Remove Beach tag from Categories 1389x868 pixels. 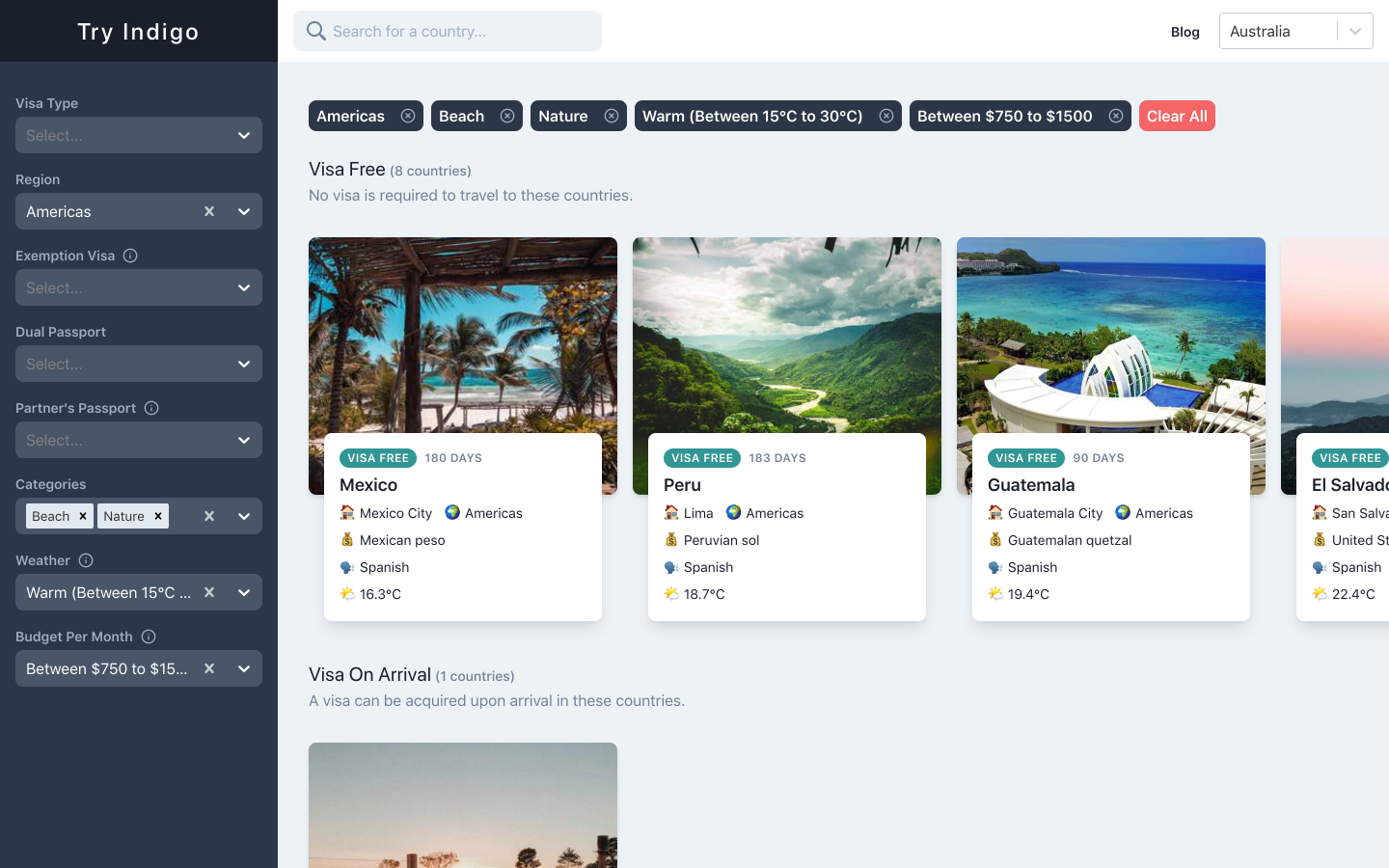pos(83,516)
